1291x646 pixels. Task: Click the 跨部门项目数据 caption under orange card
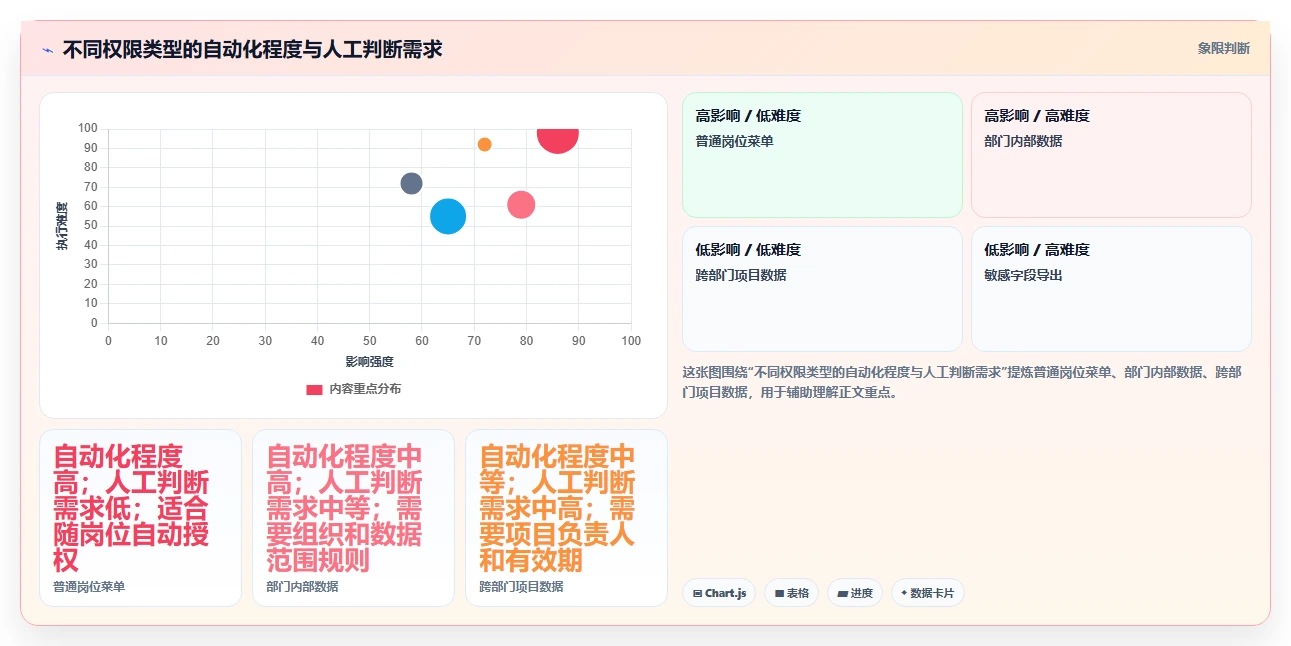point(521,587)
